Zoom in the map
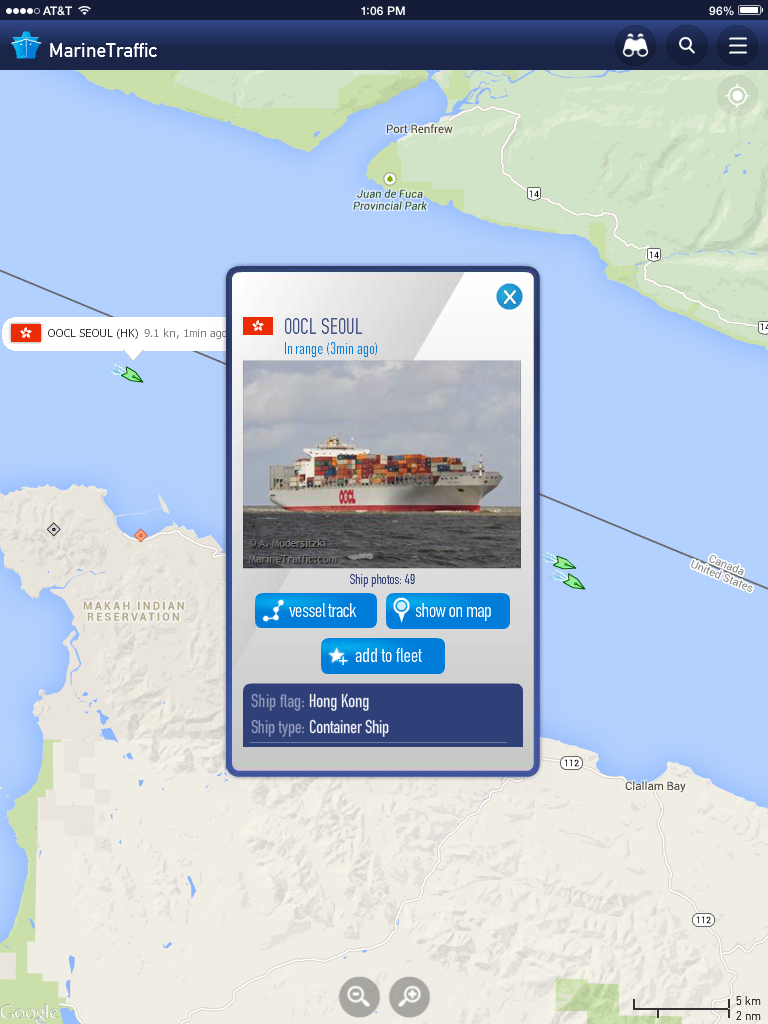This screenshot has height=1024, width=768. pyautogui.click(x=409, y=996)
